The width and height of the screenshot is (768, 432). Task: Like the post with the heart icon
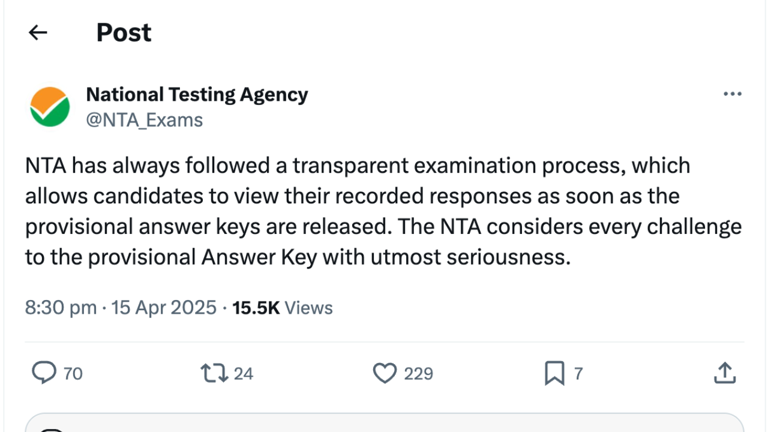click(385, 373)
